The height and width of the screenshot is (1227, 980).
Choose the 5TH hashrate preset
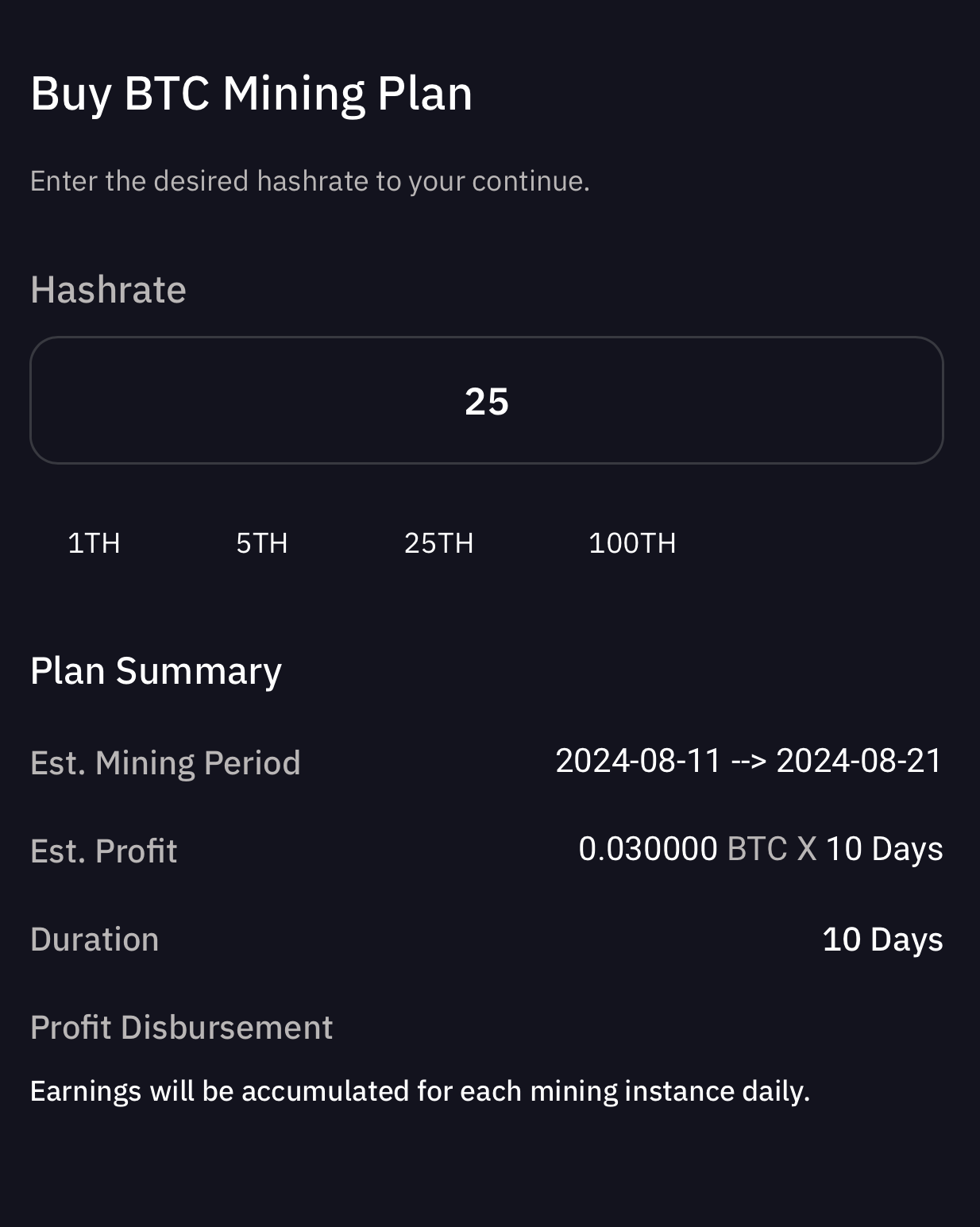coord(261,543)
